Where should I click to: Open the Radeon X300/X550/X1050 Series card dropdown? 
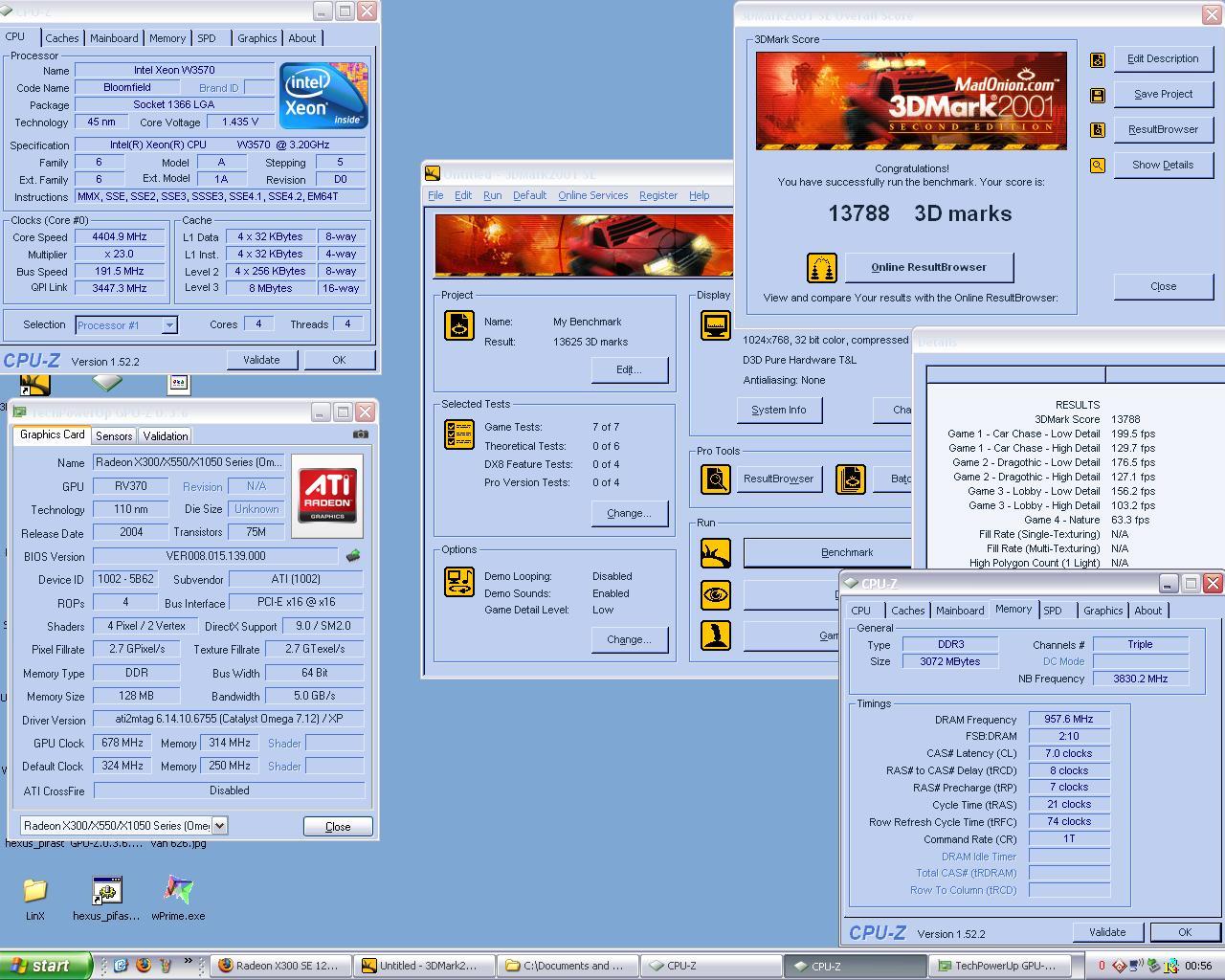click(x=219, y=826)
